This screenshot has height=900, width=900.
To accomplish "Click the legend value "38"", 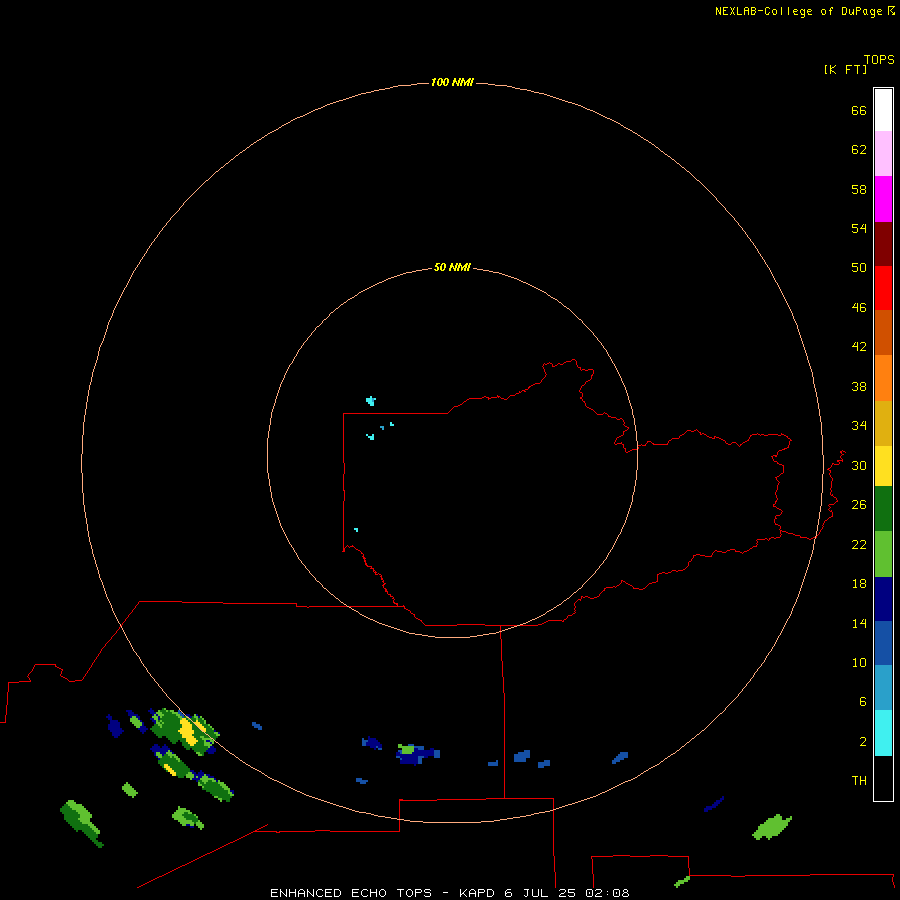I will point(859,387).
